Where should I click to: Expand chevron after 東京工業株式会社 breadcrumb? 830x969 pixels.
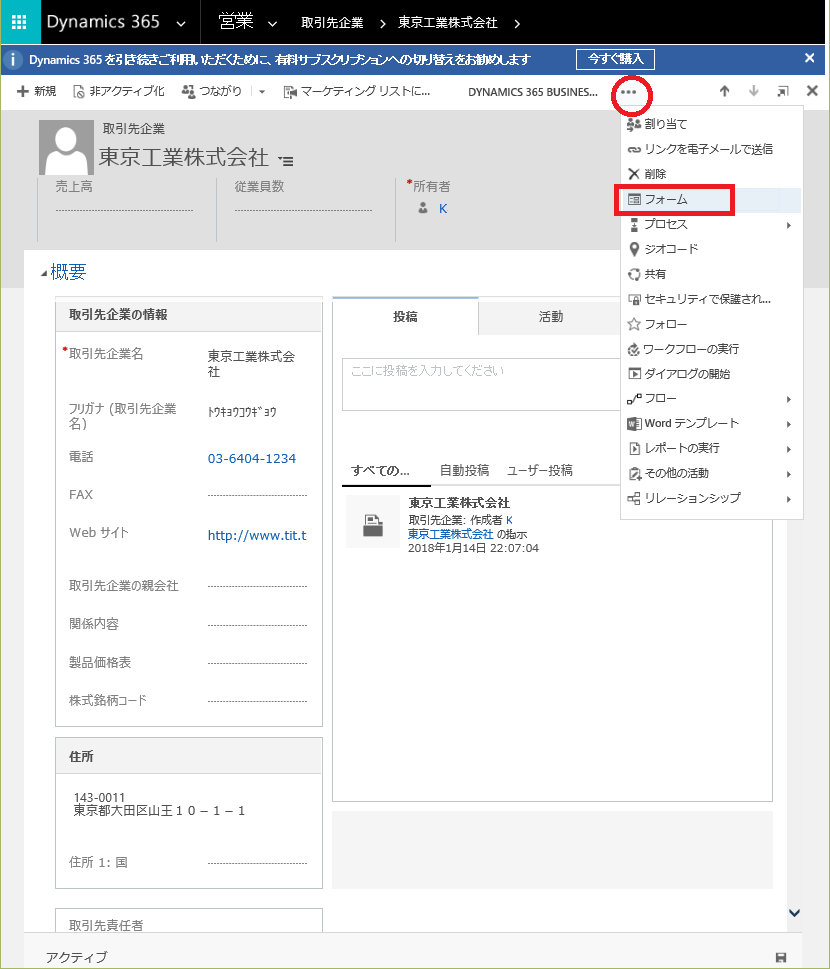(517, 23)
